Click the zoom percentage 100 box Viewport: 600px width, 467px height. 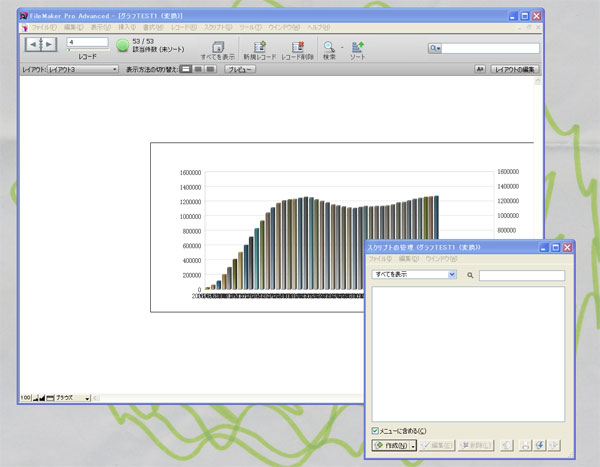click(25, 398)
